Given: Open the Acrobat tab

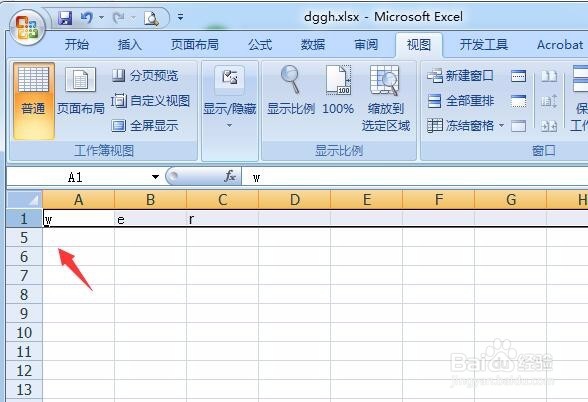Looking at the screenshot, I should [x=560, y=45].
